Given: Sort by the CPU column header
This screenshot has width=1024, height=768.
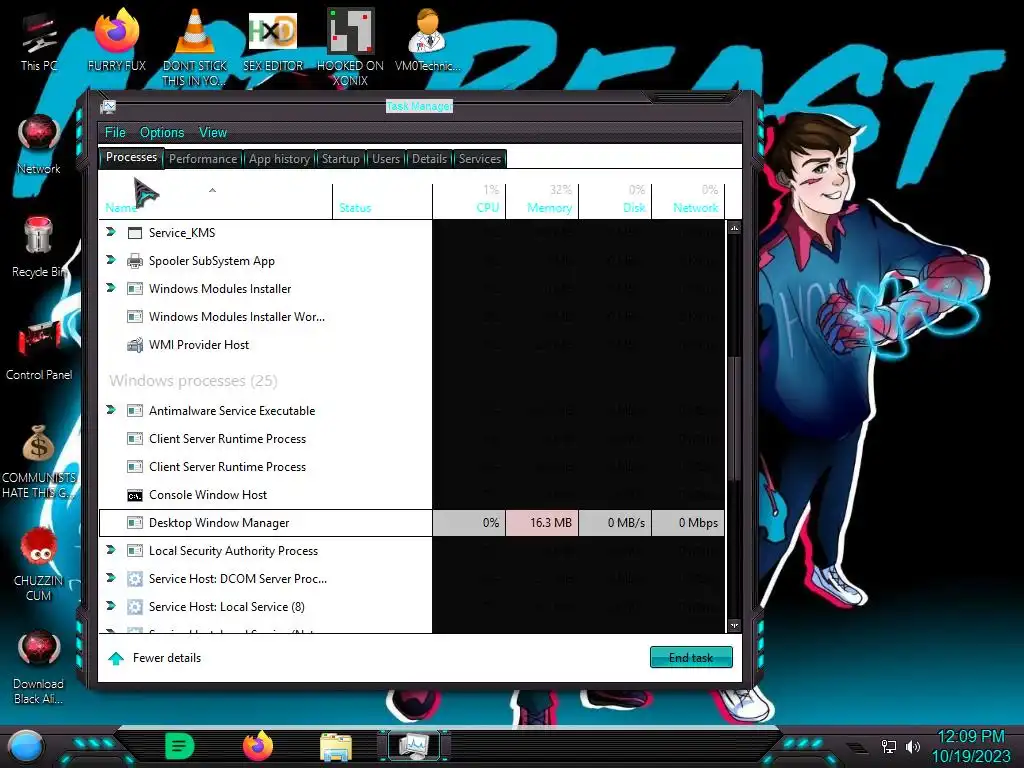Looking at the screenshot, I should point(469,200).
